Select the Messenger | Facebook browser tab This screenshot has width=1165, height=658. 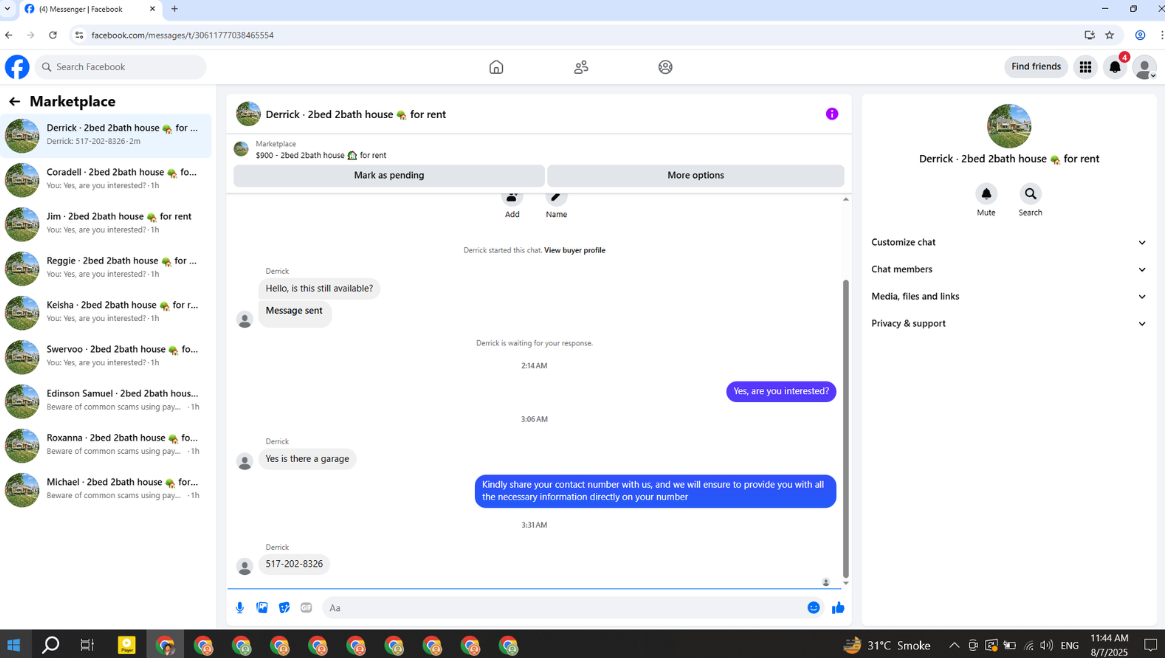(89, 9)
